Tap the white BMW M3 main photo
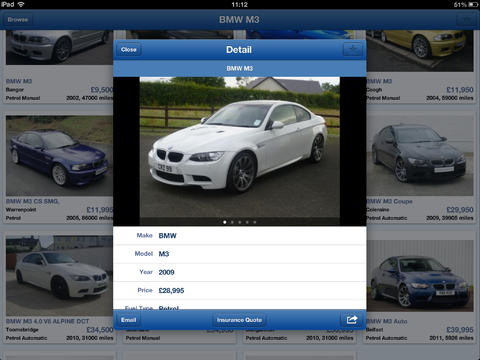 click(240, 151)
